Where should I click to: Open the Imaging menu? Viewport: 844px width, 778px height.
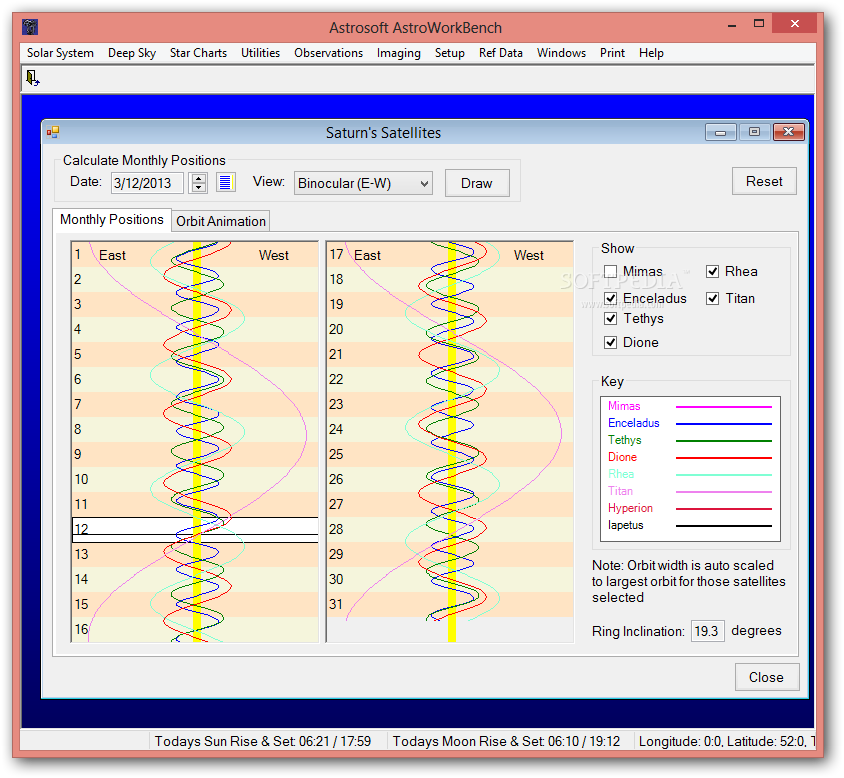399,53
